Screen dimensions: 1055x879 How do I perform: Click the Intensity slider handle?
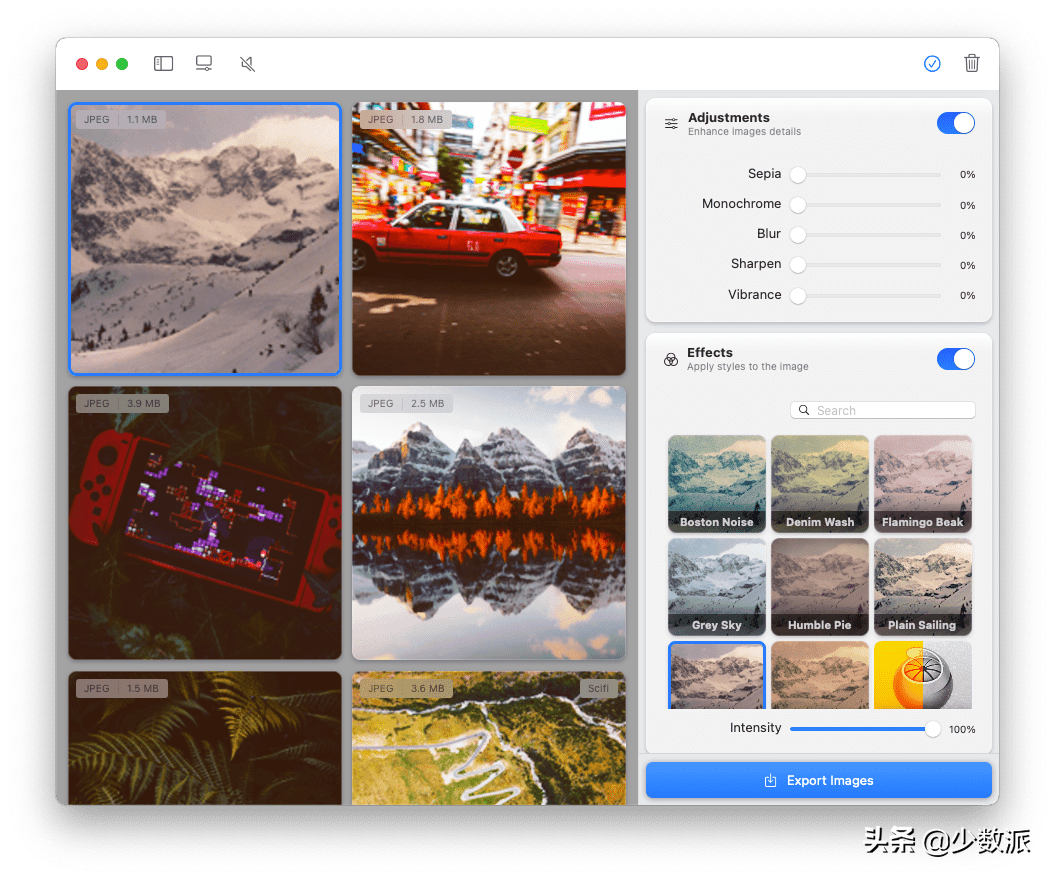tap(933, 729)
